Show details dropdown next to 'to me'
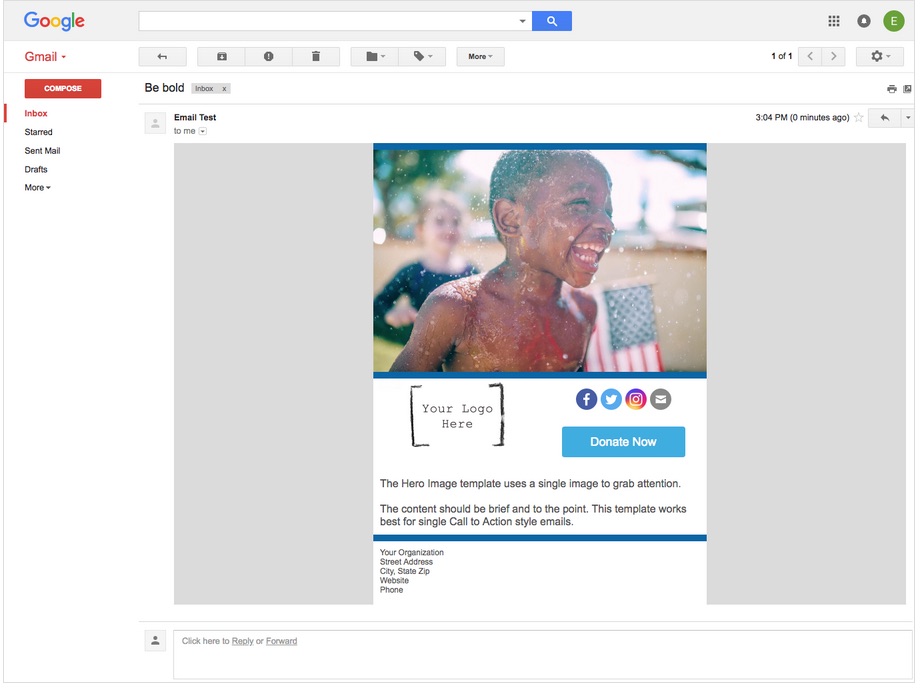The height and width of the screenshot is (691, 922). (202, 131)
